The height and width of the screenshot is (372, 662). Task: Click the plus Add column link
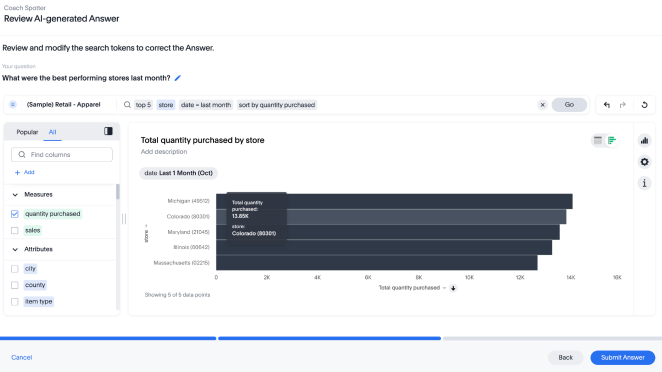[x=24, y=172]
